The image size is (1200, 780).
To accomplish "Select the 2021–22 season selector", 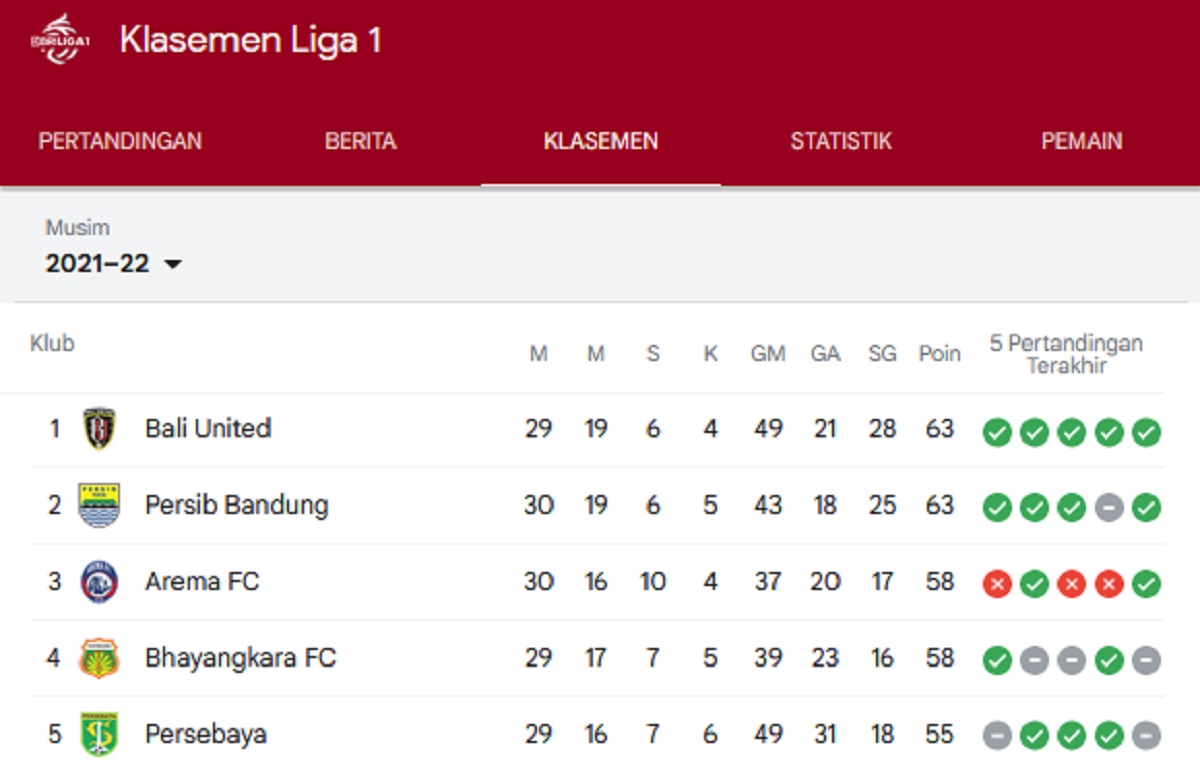I will 98,264.
